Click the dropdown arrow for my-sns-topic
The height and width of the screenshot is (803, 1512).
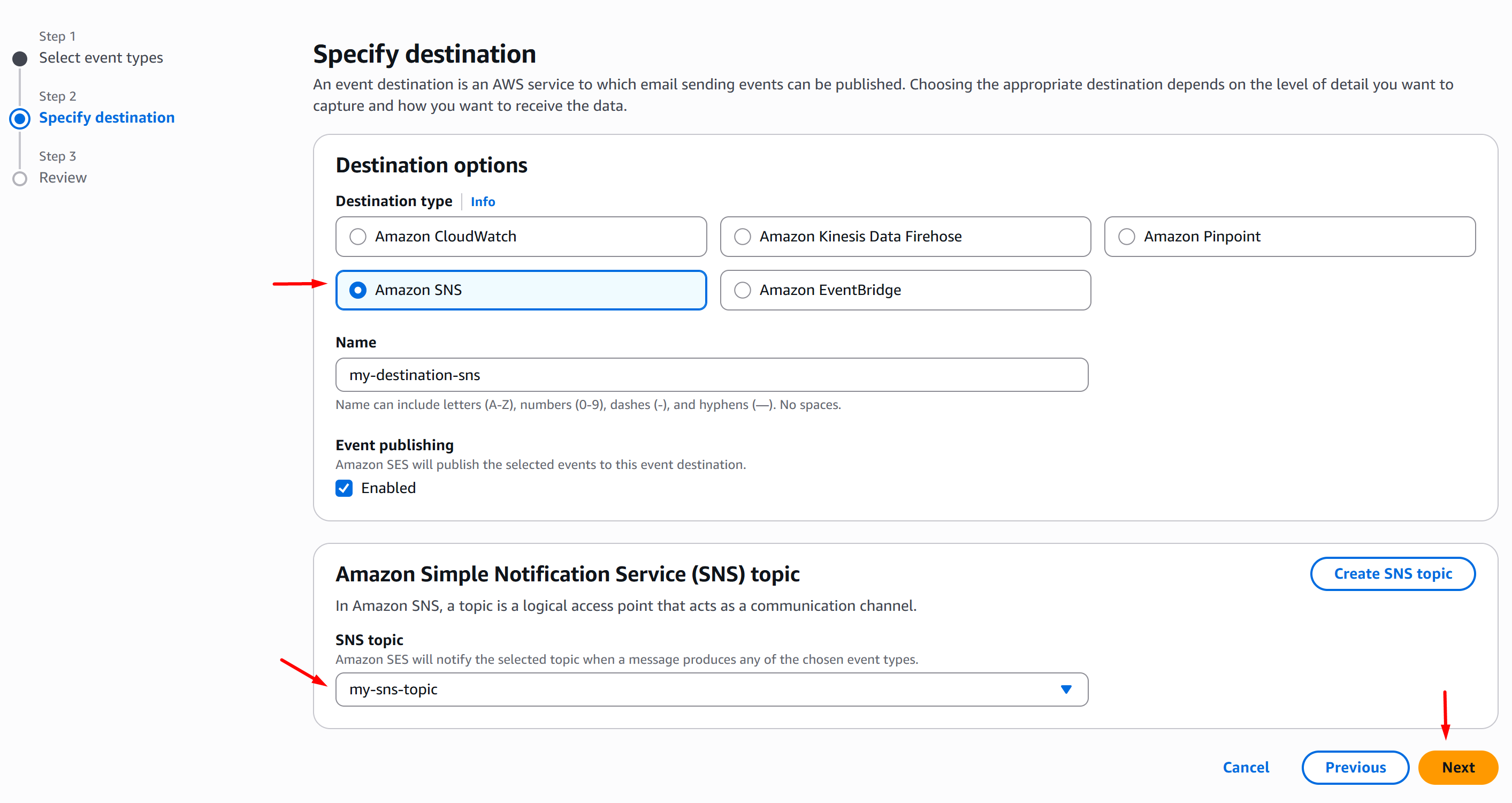click(x=1066, y=689)
